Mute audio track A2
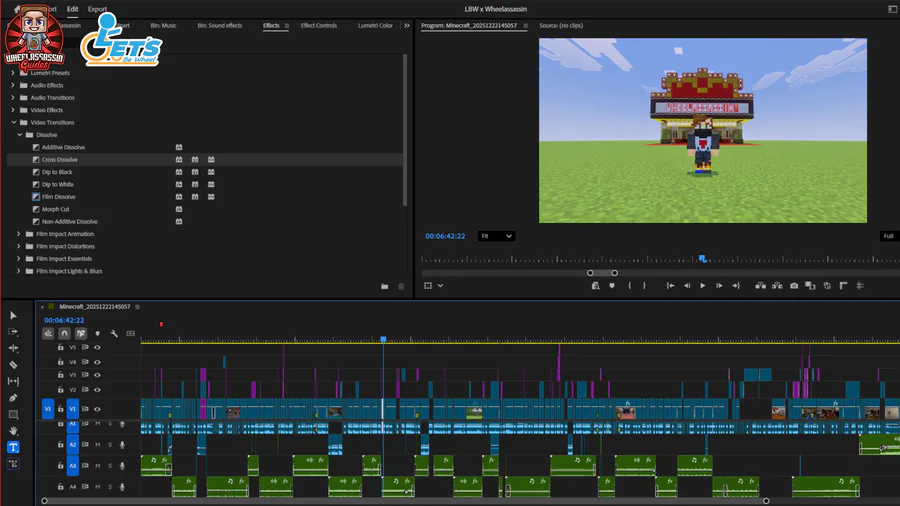 click(98, 445)
